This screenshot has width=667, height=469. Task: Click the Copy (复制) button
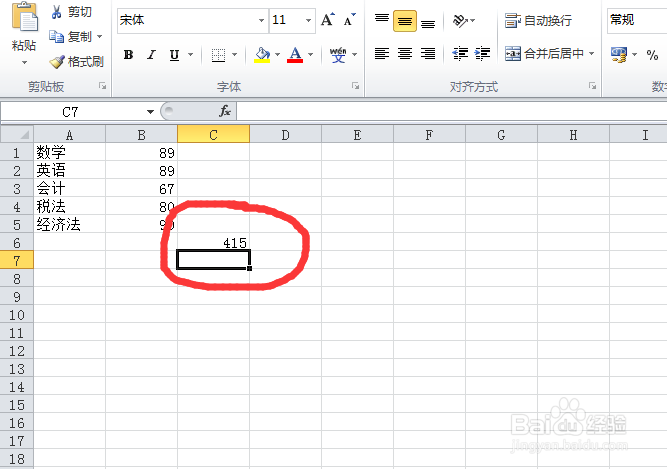click(70, 37)
